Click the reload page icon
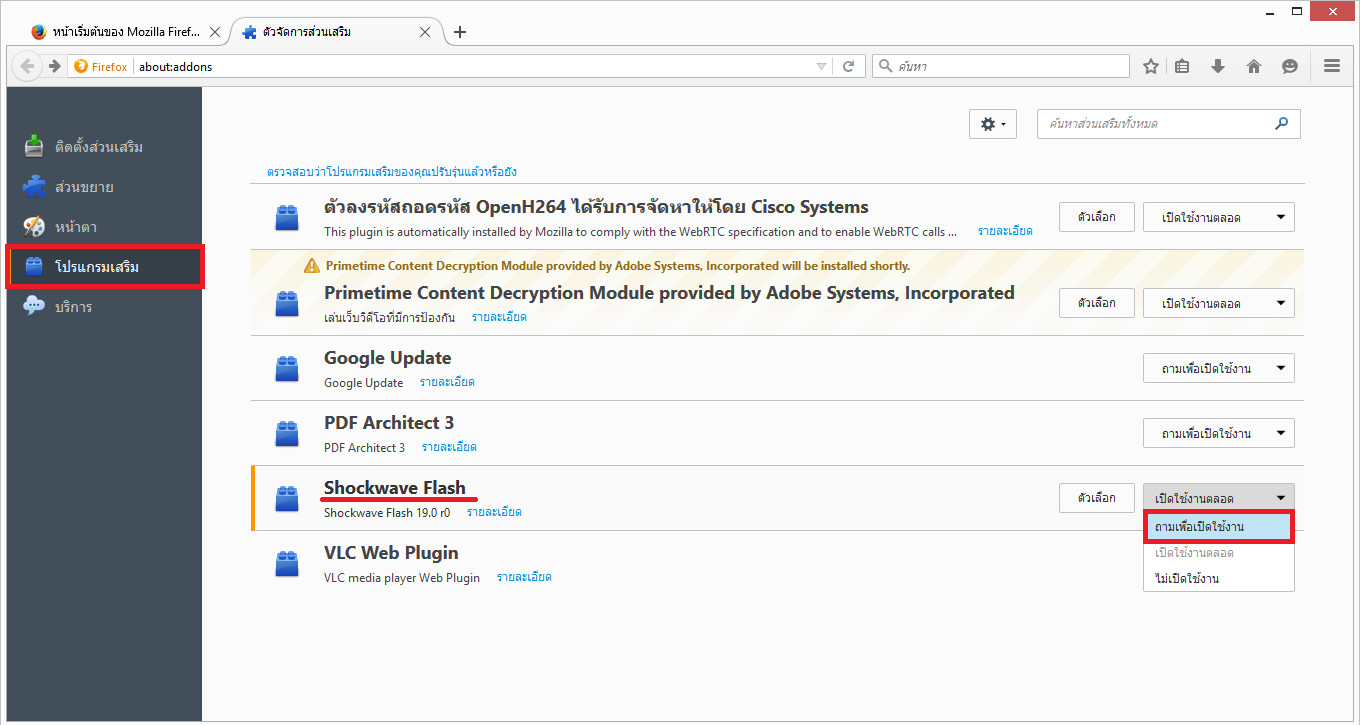1360x725 pixels. [848, 66]
